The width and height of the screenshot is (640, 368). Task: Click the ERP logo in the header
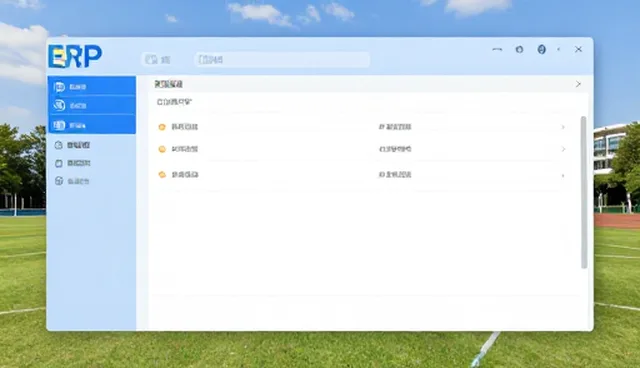click(x=75, y=56)
